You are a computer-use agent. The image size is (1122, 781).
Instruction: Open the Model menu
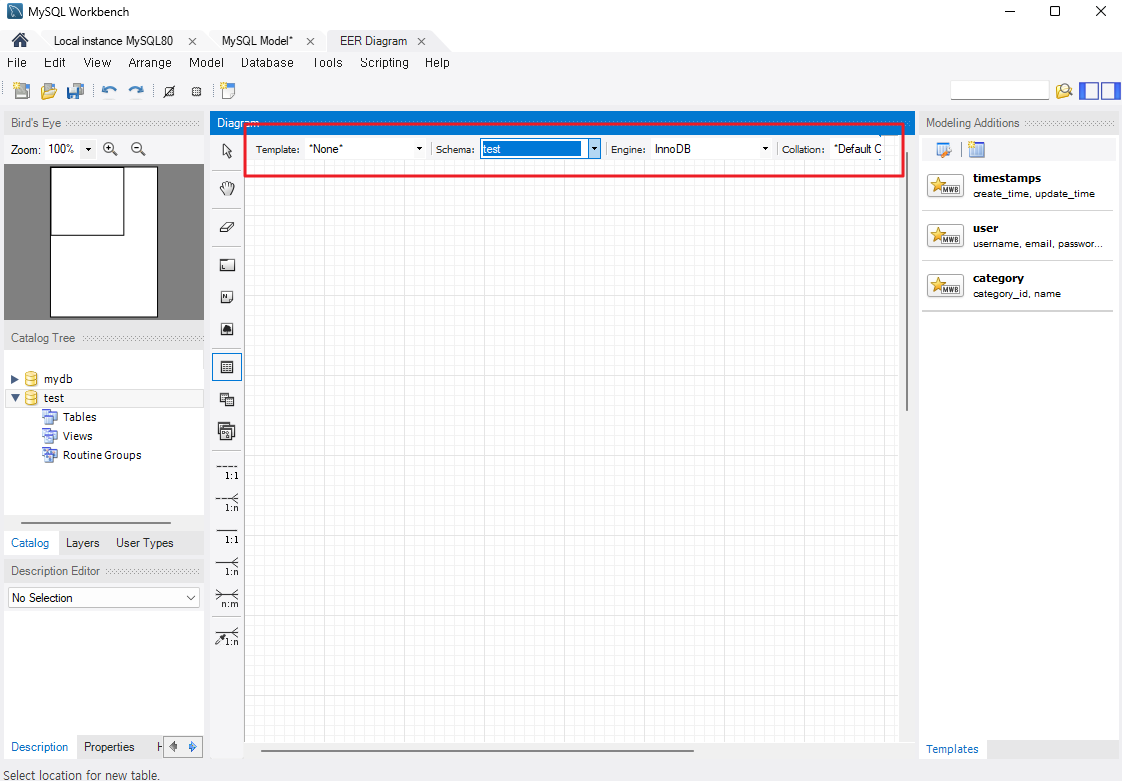[206, 63]
